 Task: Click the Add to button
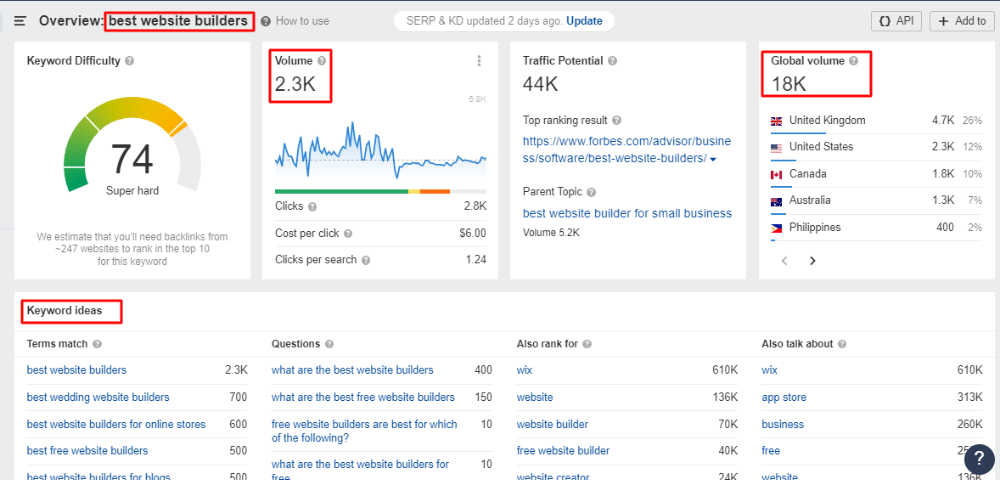coord(964,21)
